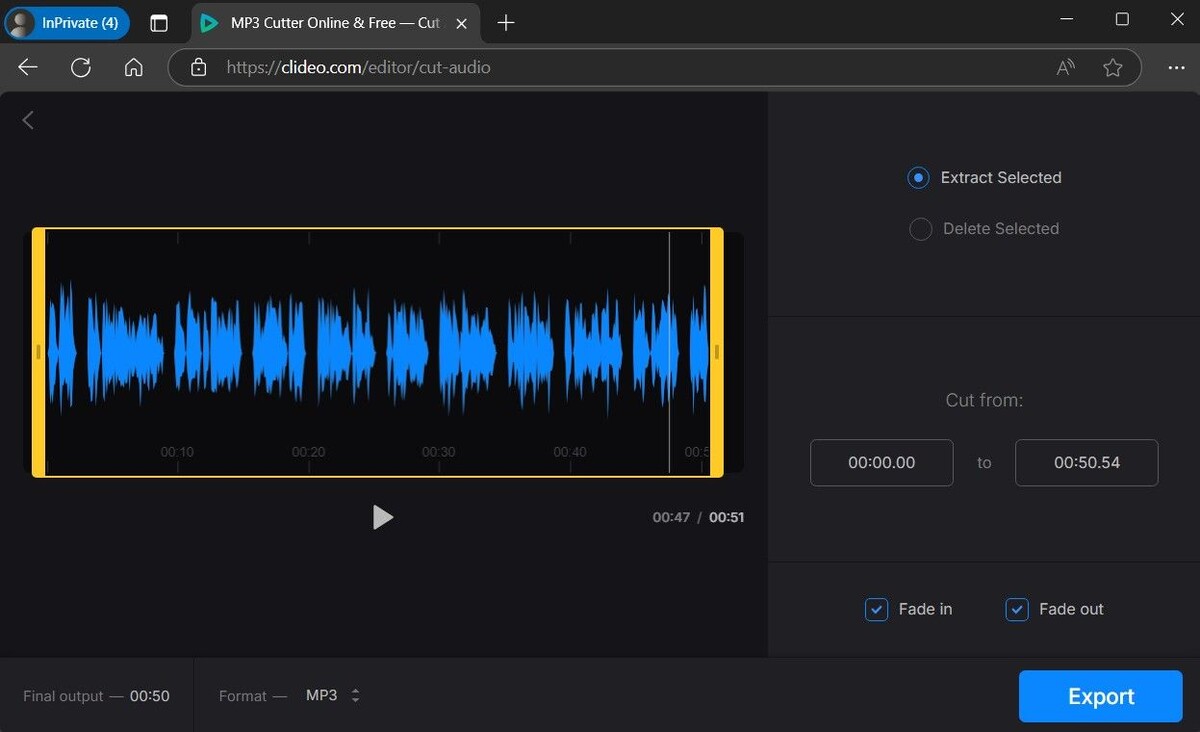1200x732 pixels.
Task: Open the MP3 format dropdown
Action: pyautogui.click(x=333, y=695)
